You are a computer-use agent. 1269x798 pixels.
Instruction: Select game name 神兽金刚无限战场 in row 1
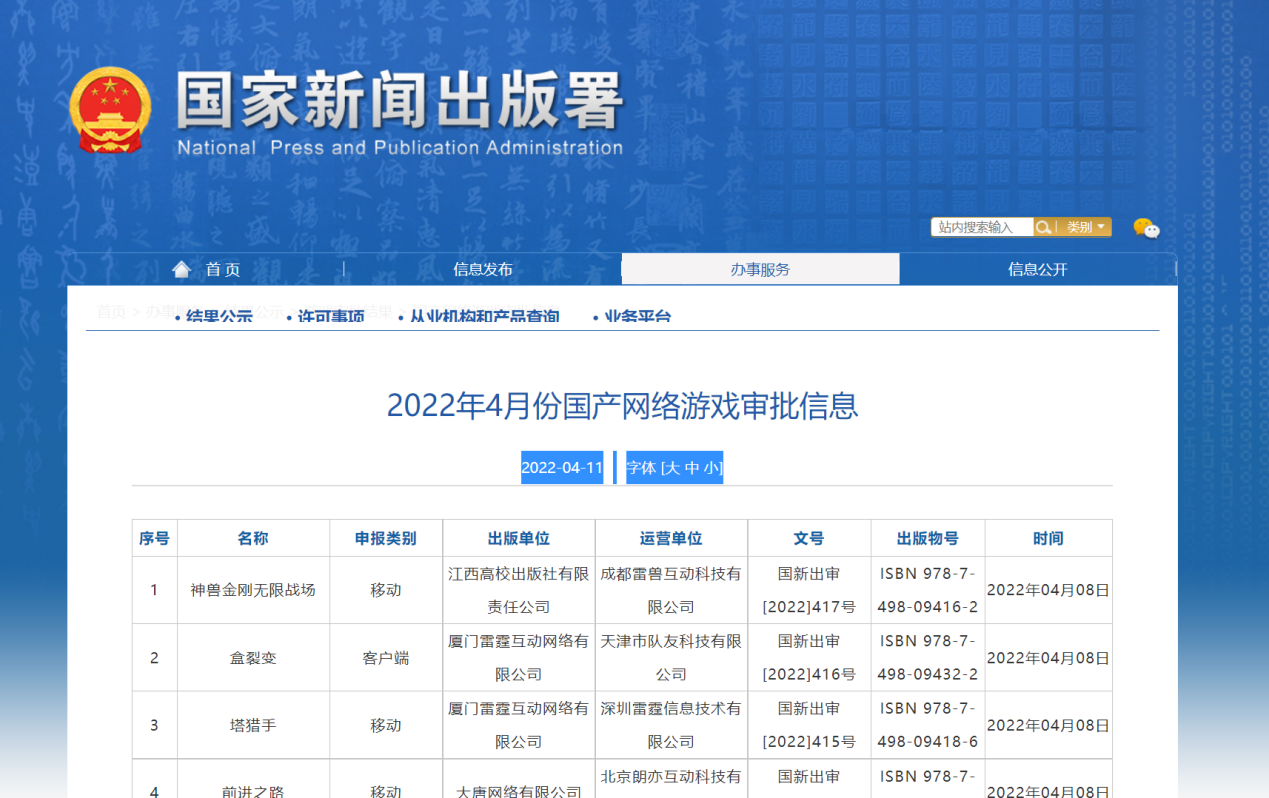254,590
